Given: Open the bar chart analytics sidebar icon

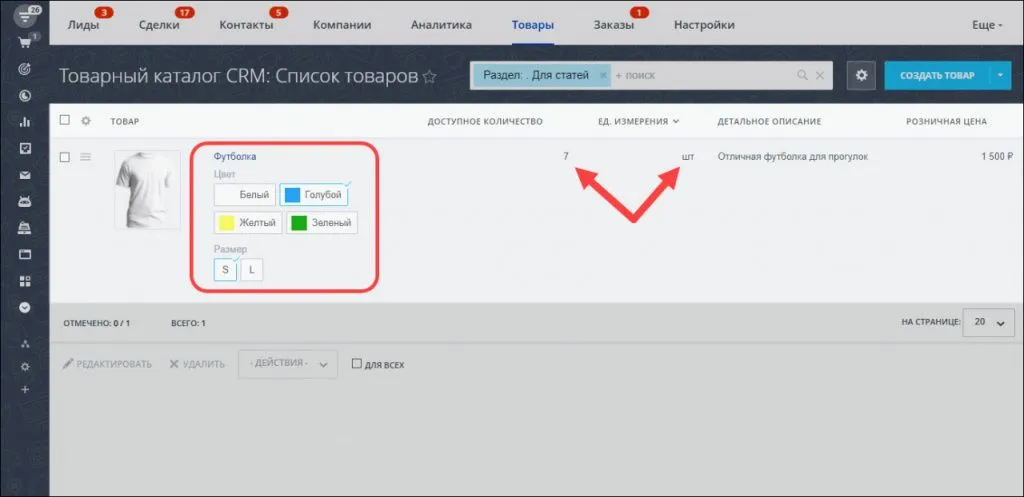Looking at the screenshot, I should 24,122.
